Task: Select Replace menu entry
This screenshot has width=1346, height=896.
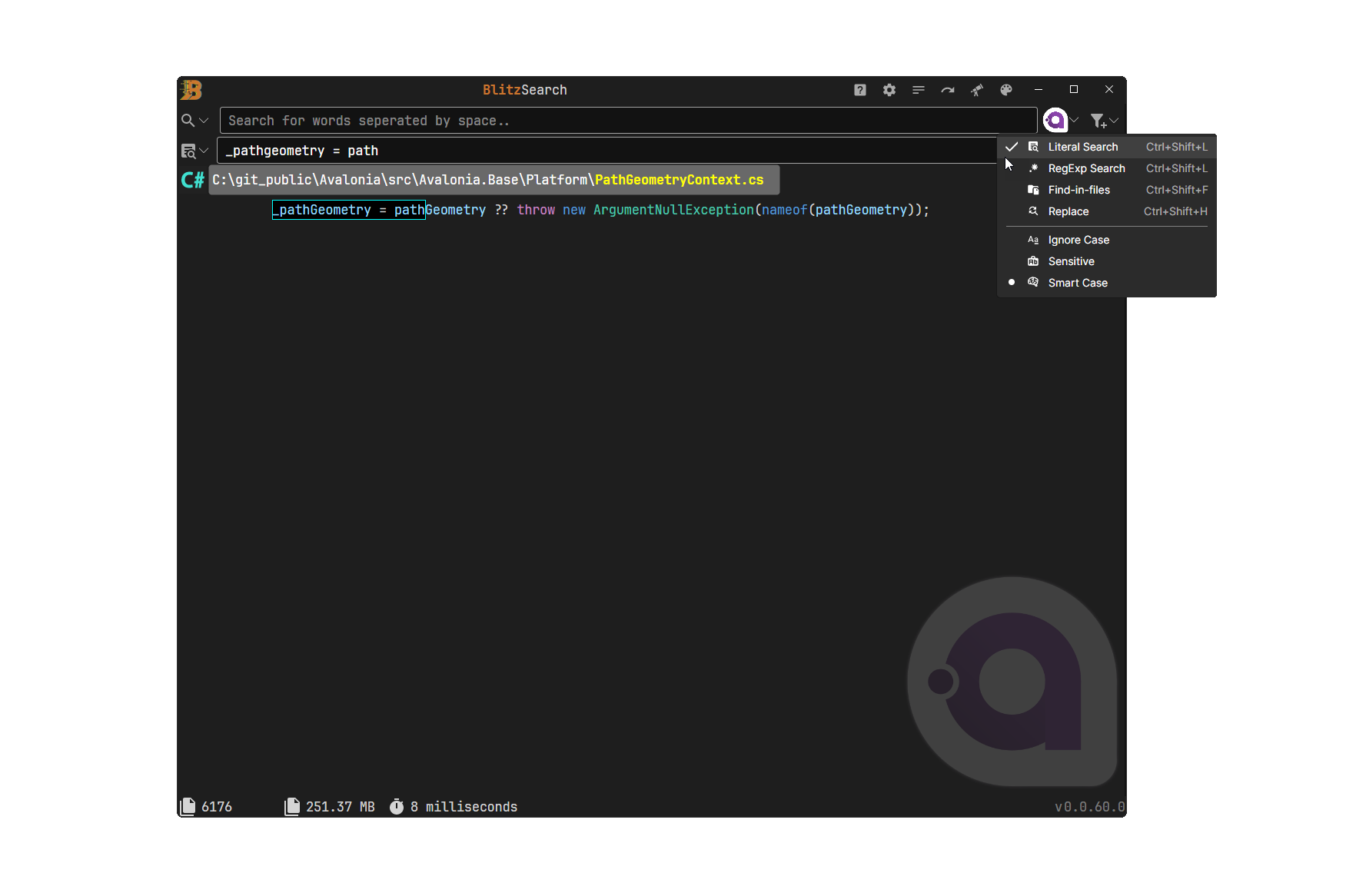Action: point(1107,211)
